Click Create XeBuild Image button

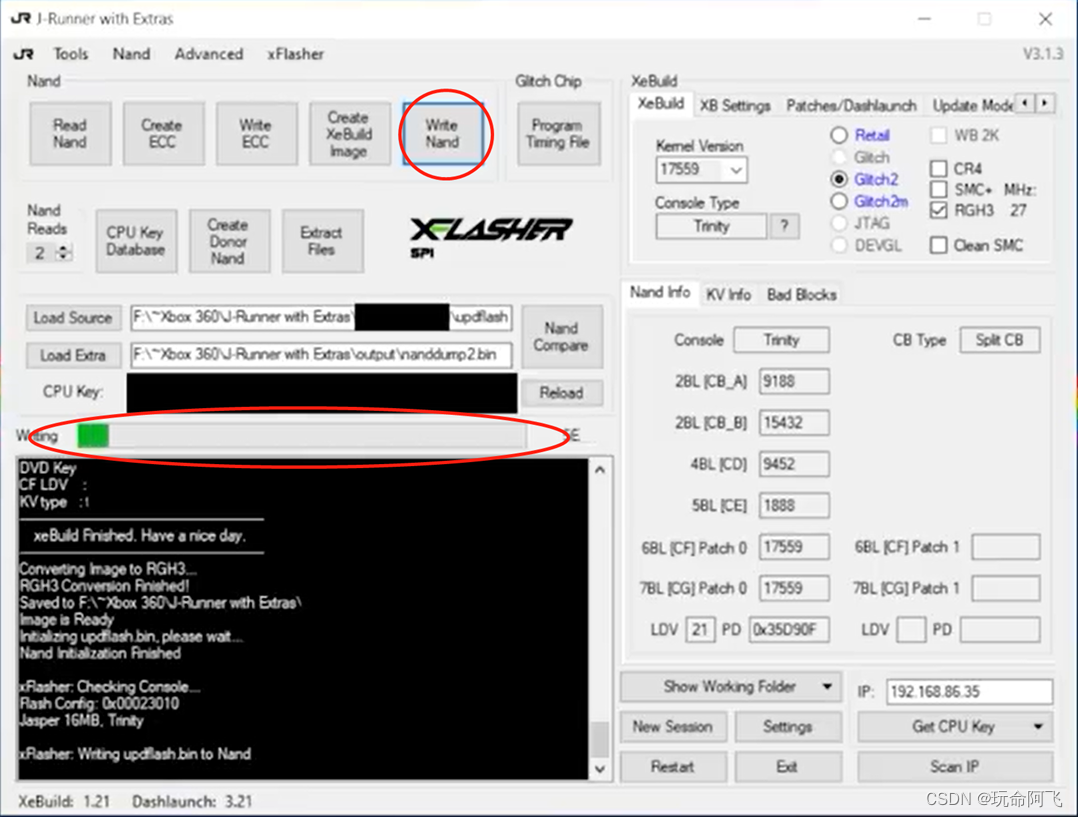click(x=349, y=133)
